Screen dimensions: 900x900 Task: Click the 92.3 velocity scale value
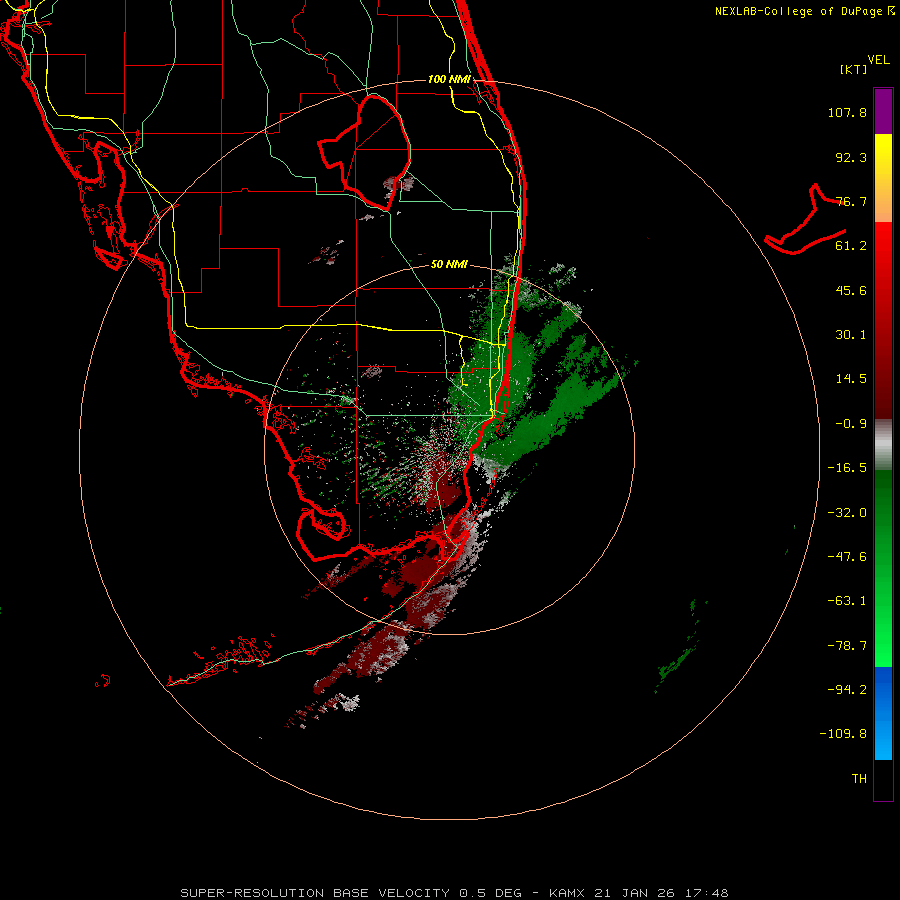(851, 157)
